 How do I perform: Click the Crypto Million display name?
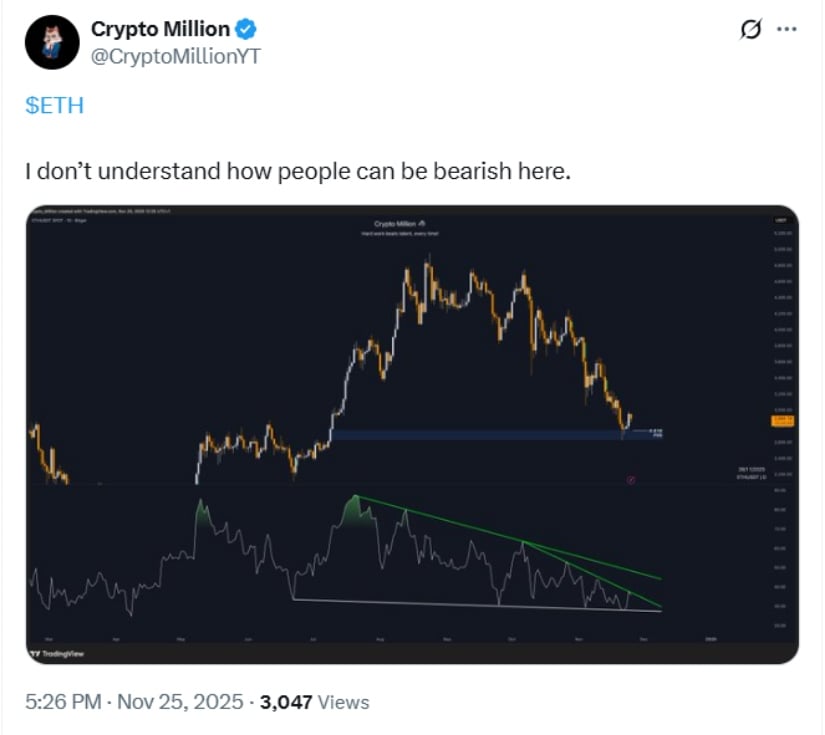pyautogui.click(x=161, y=28)
